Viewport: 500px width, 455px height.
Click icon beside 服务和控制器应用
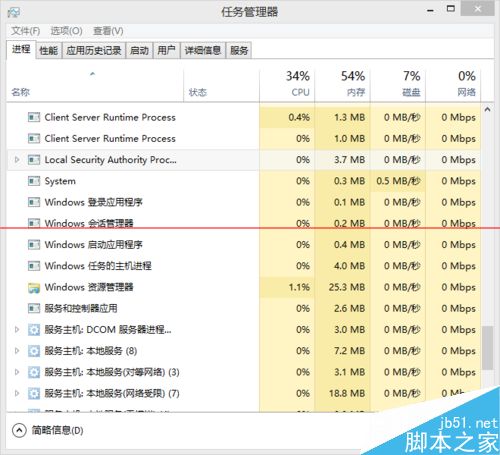34,308
